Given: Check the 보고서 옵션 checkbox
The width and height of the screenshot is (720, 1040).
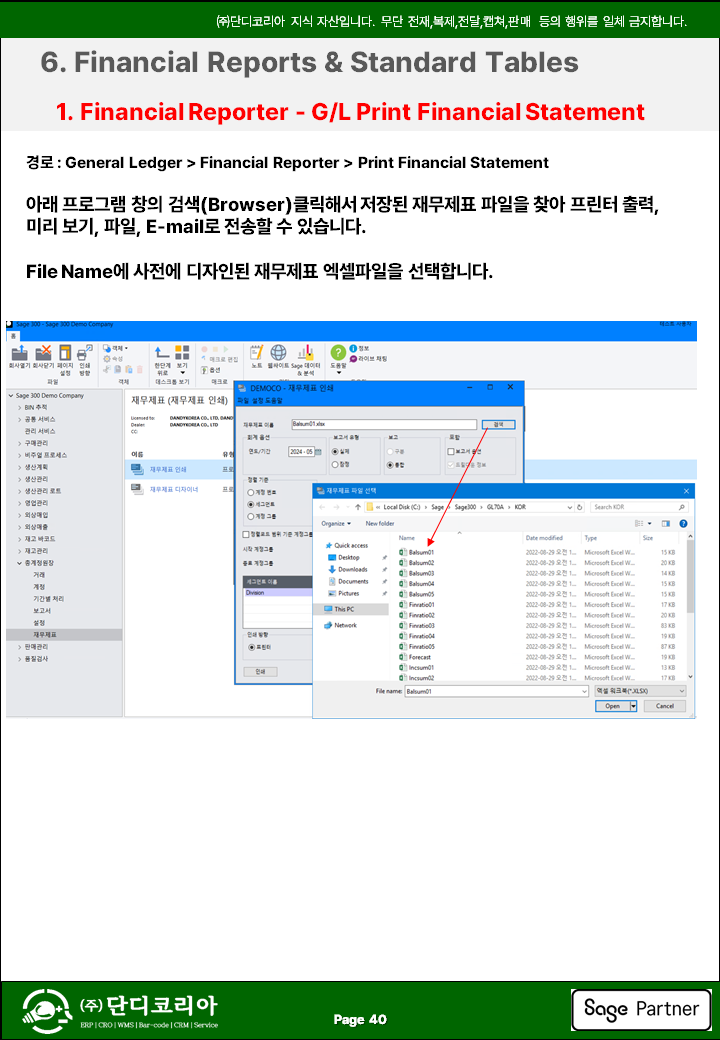Looking at the screenshot, I should [x=451, y=452].
